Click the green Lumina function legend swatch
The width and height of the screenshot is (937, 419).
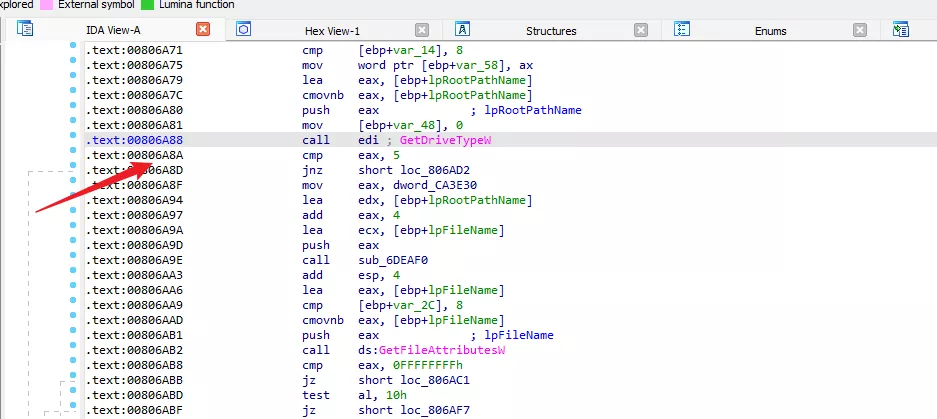[x=148, y=5]
